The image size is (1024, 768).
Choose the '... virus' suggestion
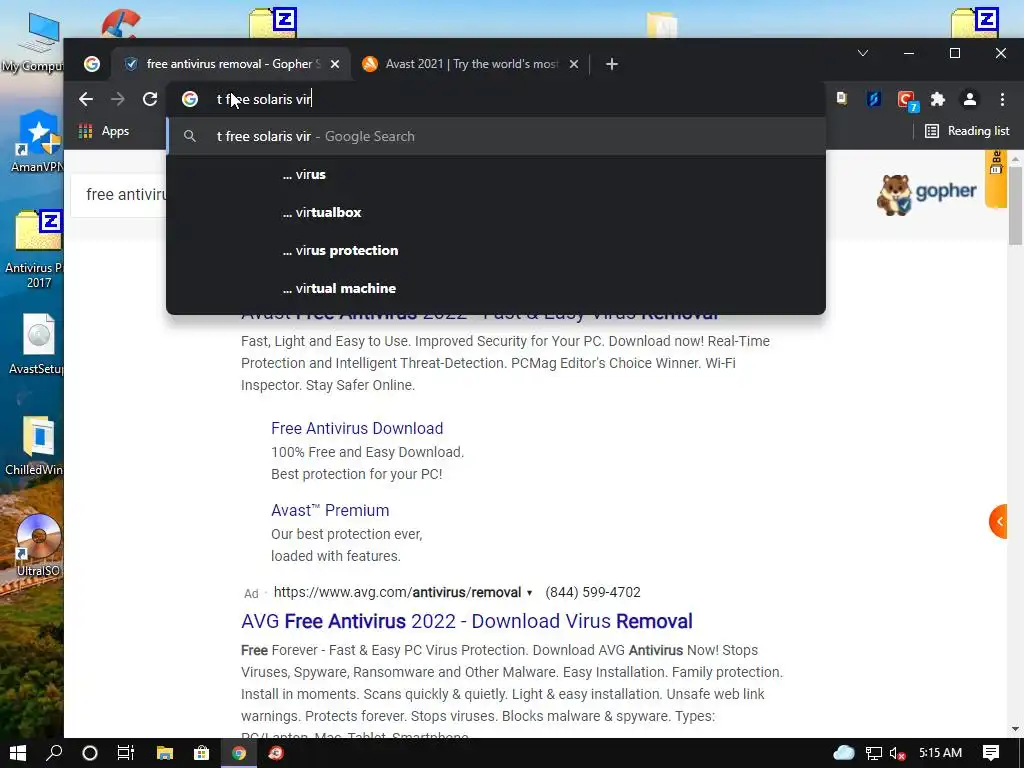[x=496, y=174]
